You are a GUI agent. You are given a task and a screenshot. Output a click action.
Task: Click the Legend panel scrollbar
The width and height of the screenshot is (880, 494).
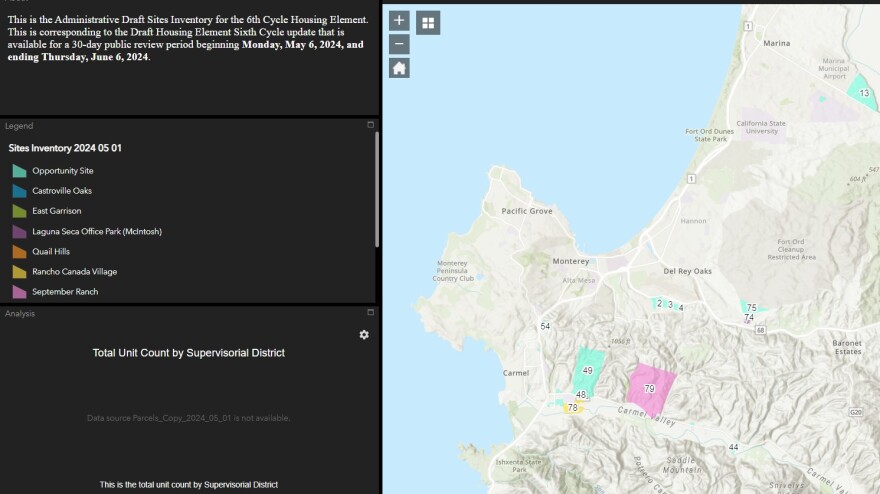pos(376,190)
